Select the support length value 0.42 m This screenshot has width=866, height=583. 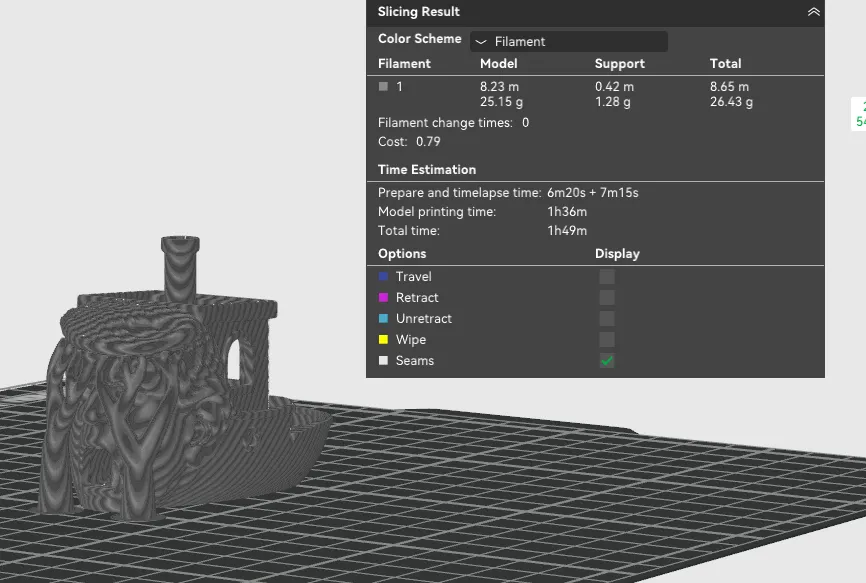pyautogui.click(x=614, y=87)
